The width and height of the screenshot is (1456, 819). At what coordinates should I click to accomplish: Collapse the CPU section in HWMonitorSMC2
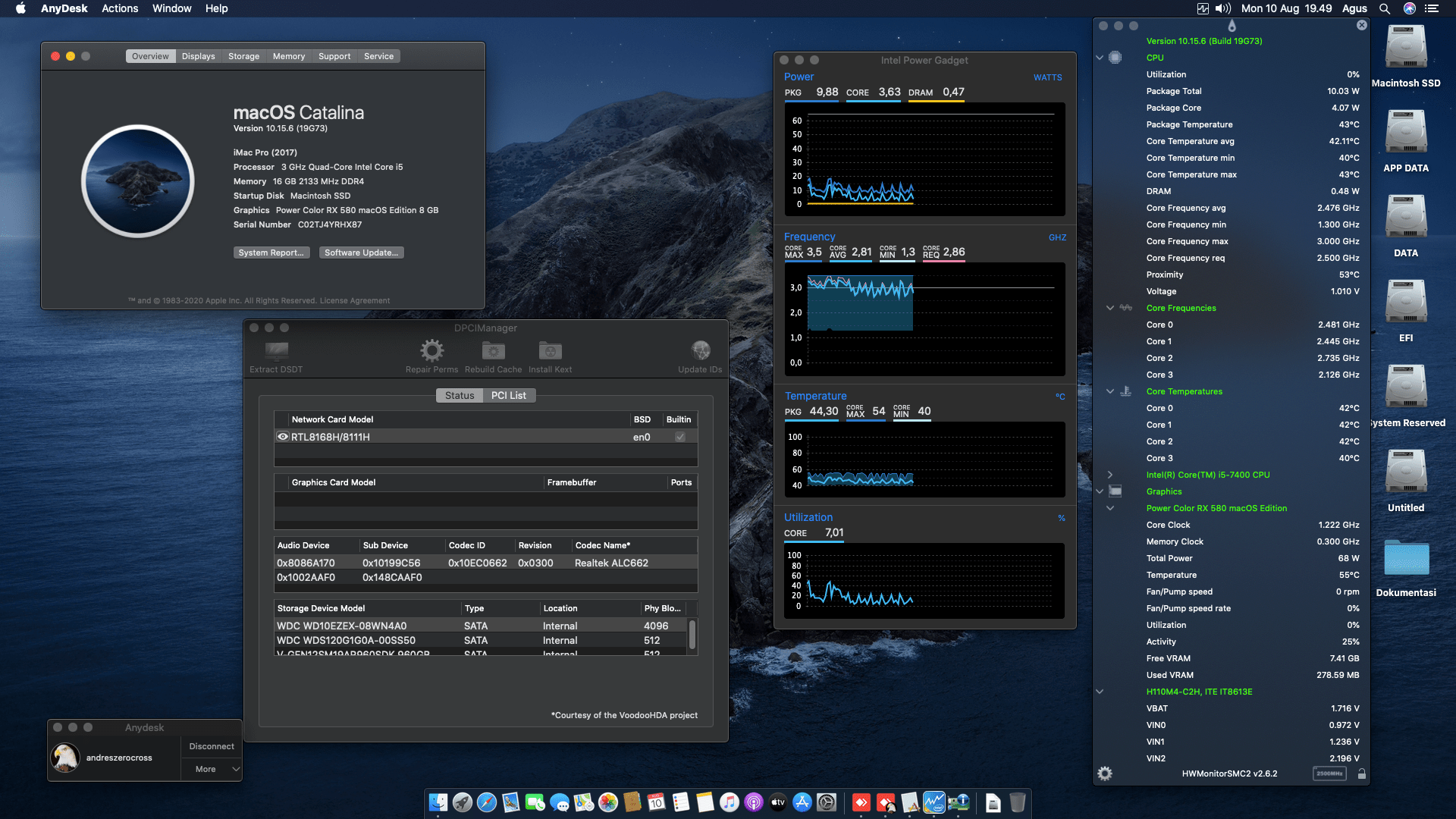pos(1099,57)
